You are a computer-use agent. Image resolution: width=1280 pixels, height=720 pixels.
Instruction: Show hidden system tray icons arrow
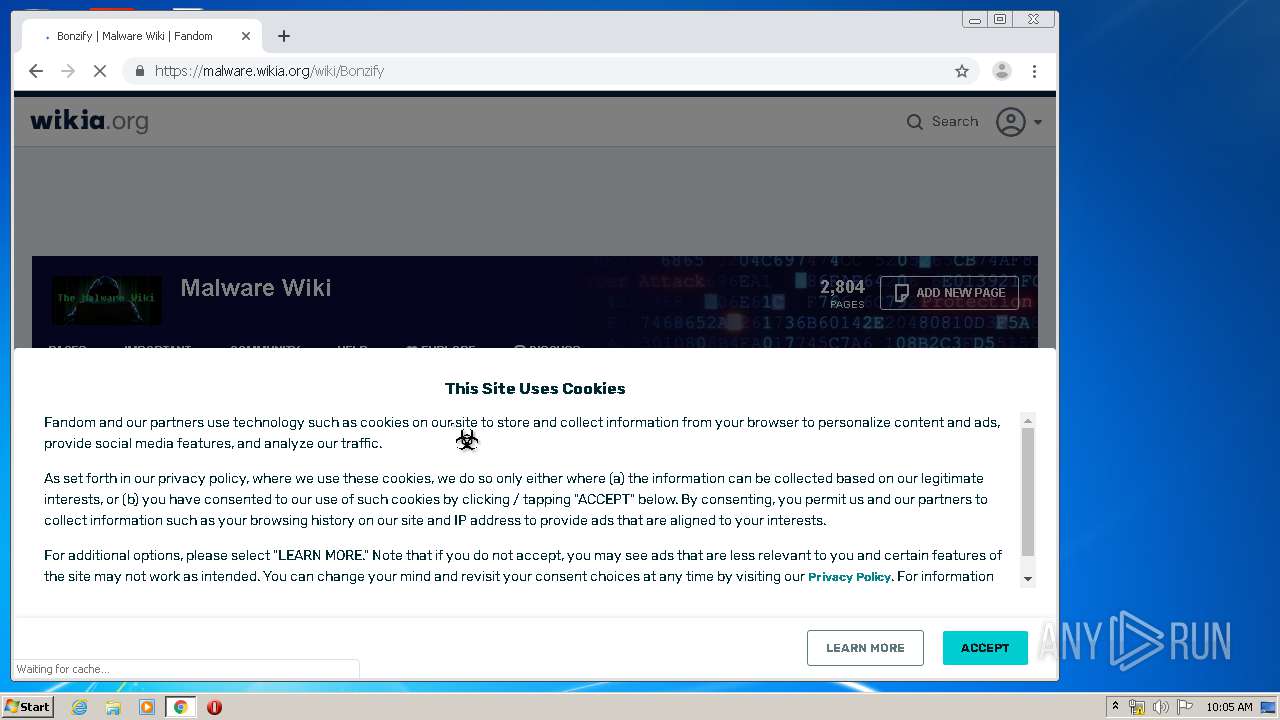point(1115,707)
